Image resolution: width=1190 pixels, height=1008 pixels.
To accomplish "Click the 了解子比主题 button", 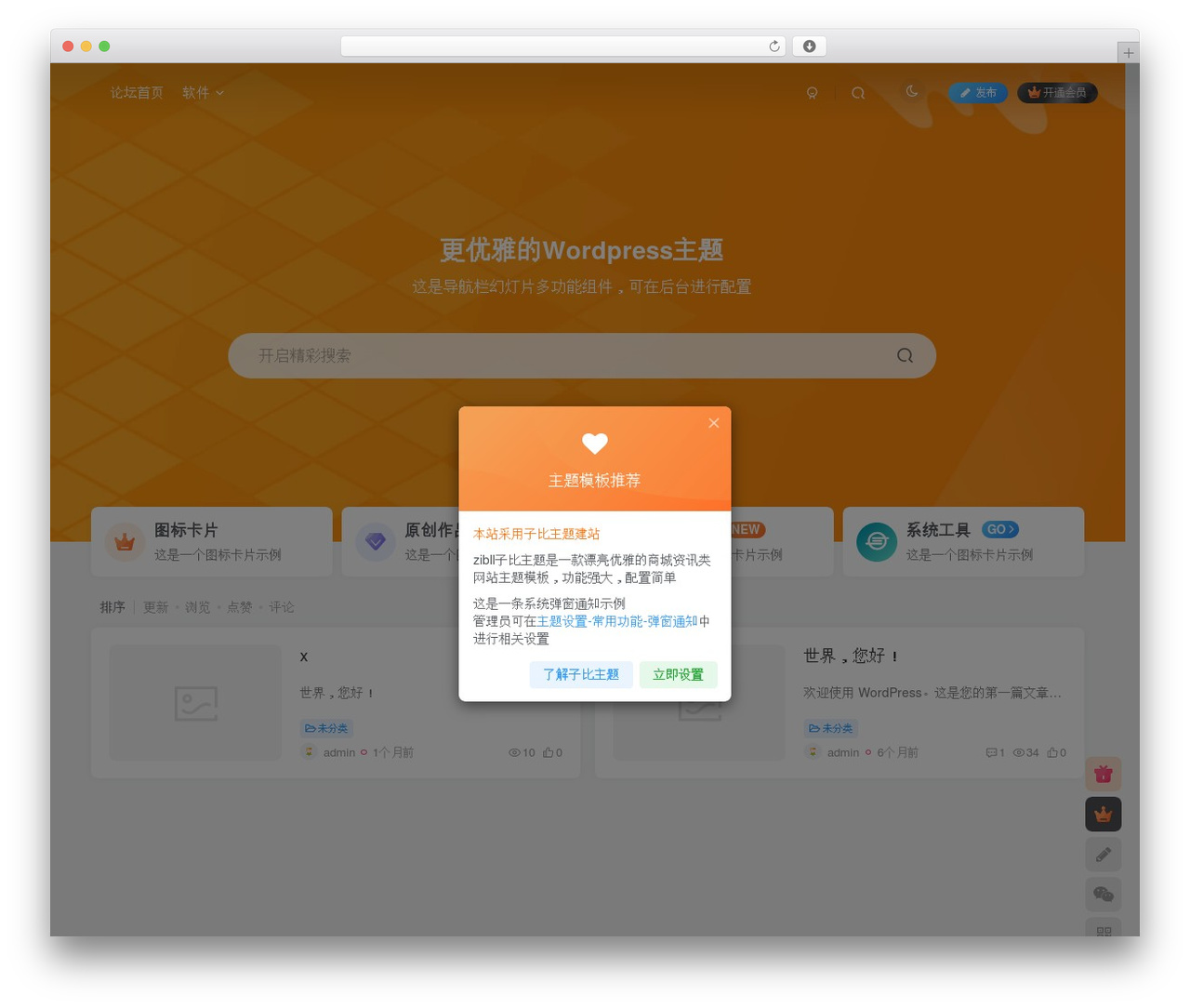I will [x=581, y=674].
